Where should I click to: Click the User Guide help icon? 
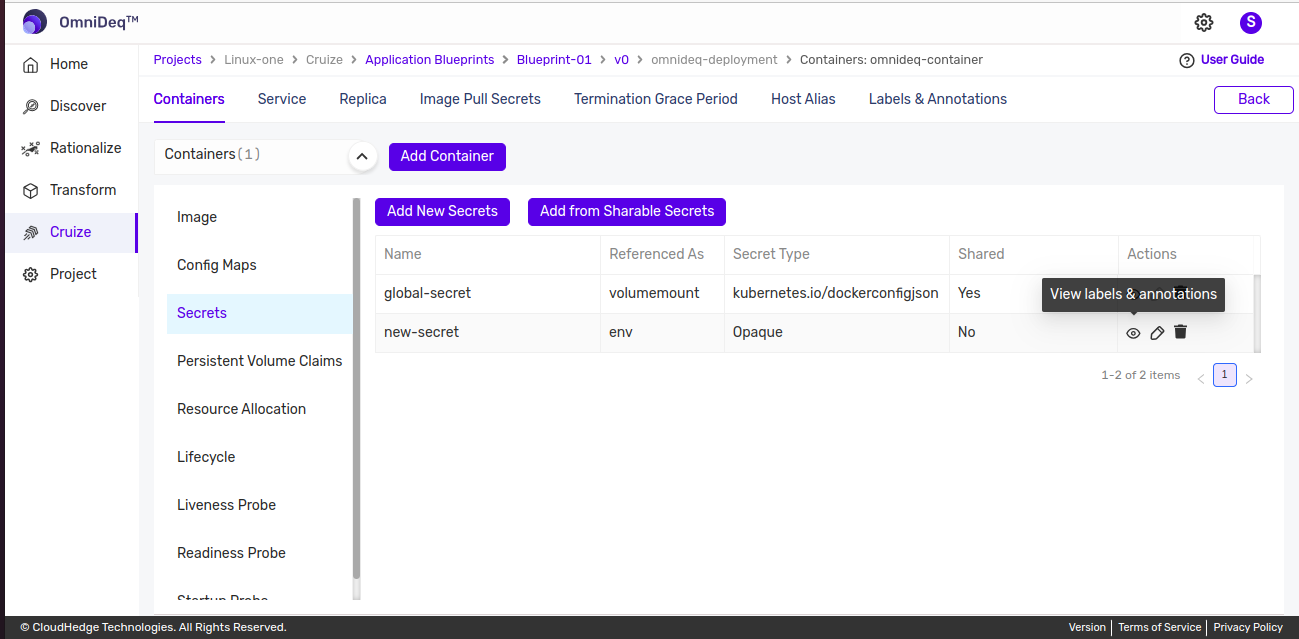(1187, 60)
